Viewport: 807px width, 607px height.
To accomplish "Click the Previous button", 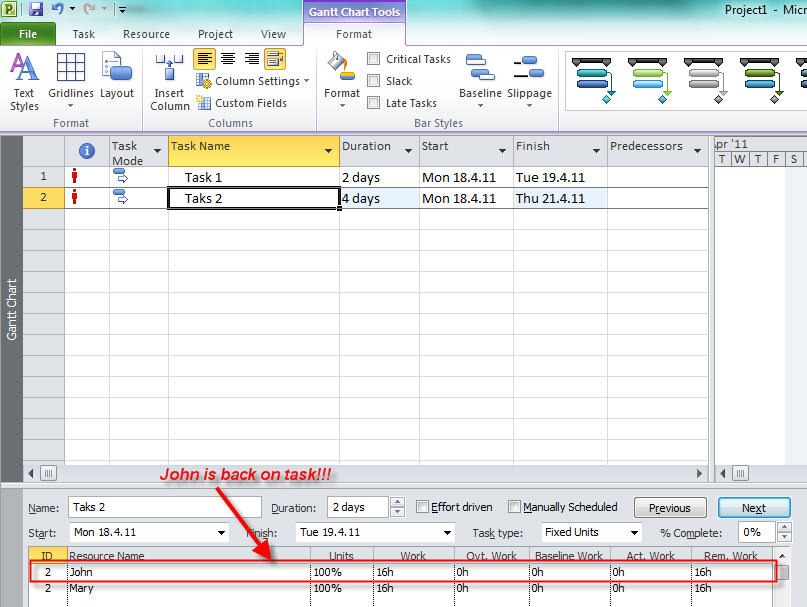I will pyautogui.click(x=669, y=508).
